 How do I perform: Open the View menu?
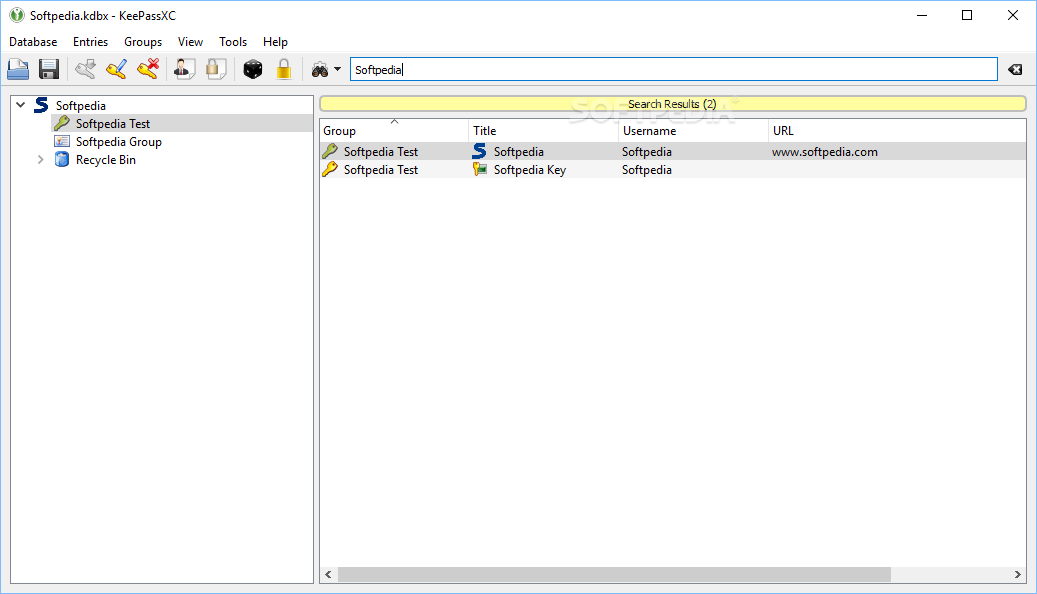[190, 42]
